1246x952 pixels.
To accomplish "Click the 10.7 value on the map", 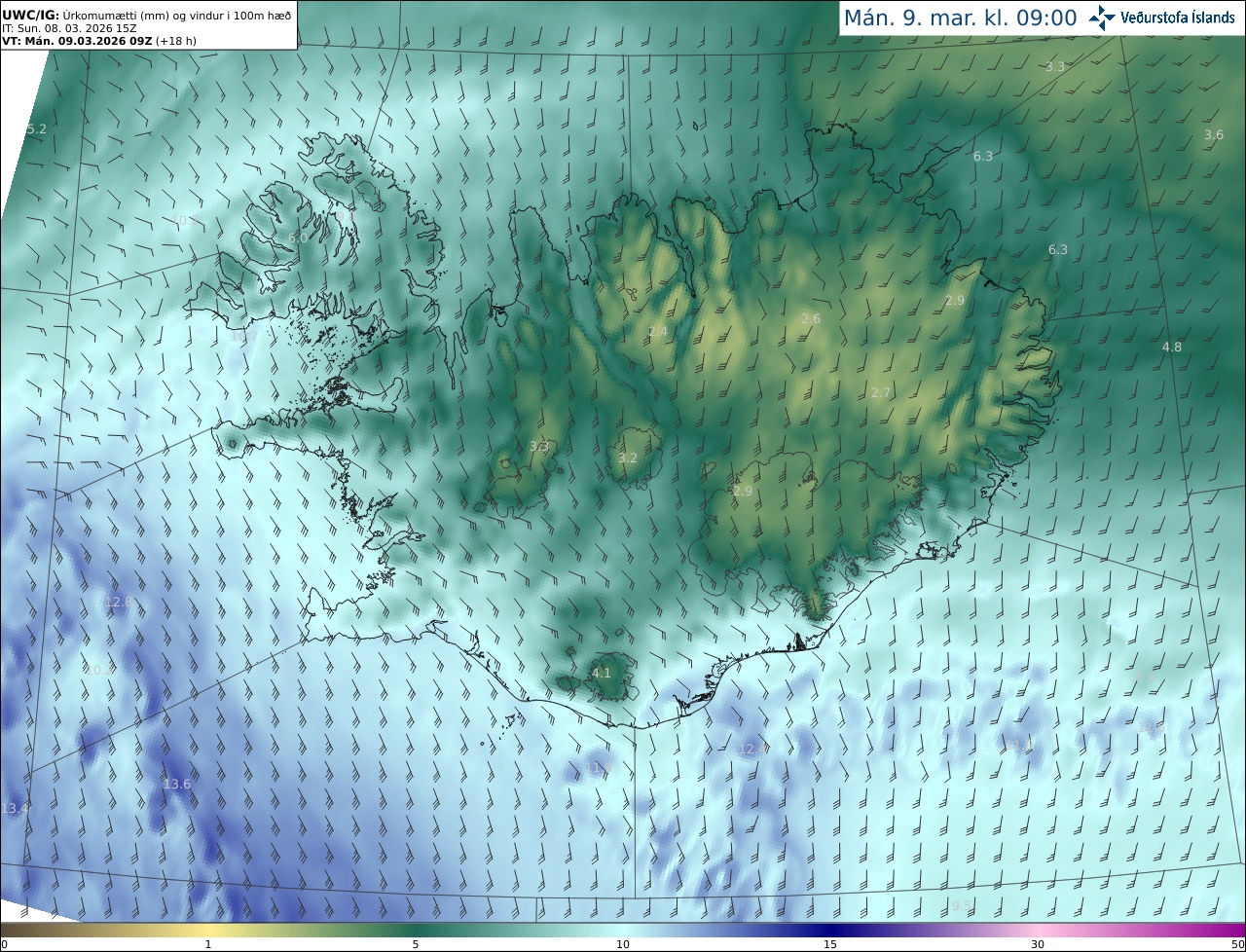I will point(245,337).
